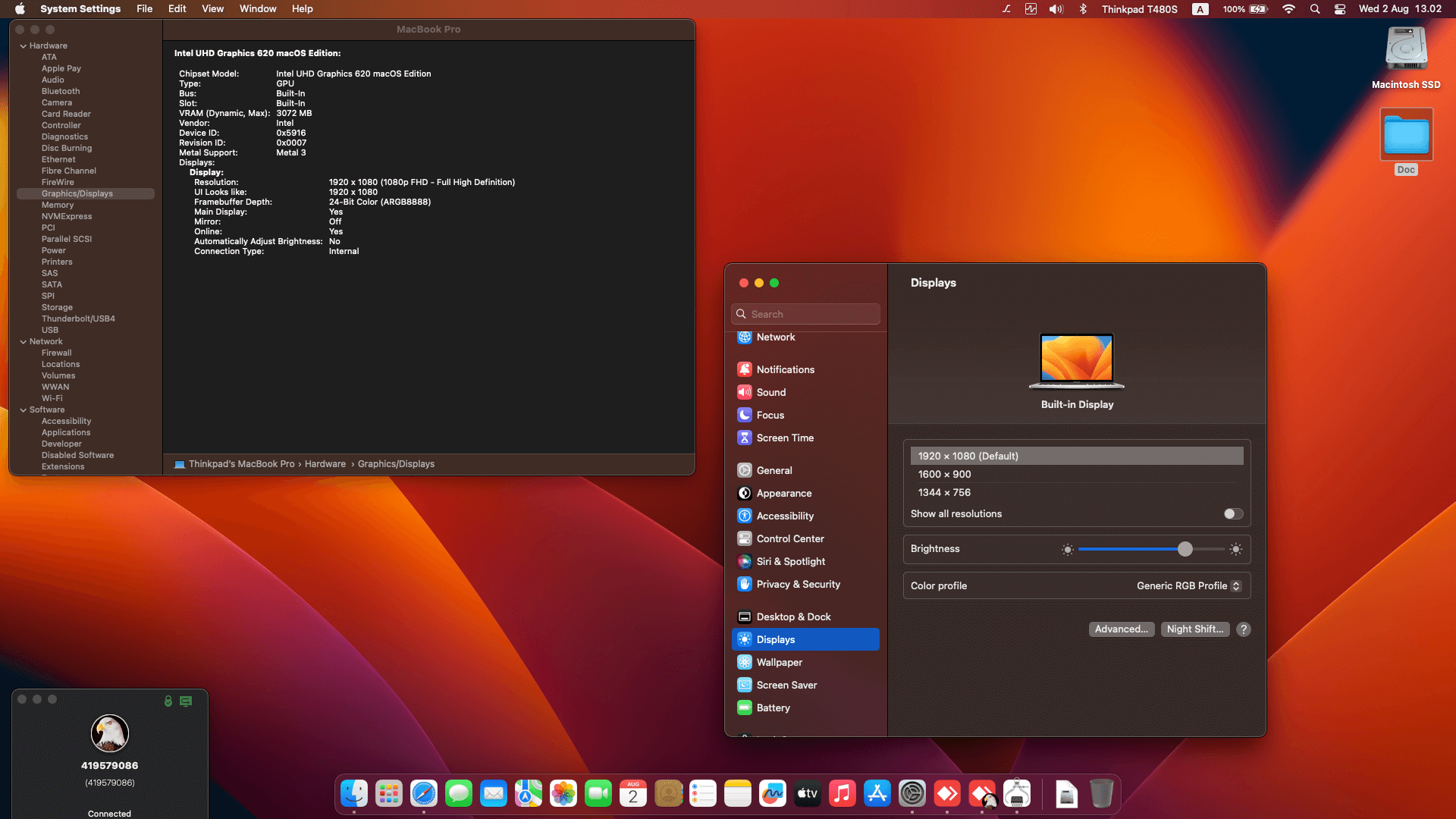Select the Battery settings icon
The image size is (1456, 819).
point(745,708)
